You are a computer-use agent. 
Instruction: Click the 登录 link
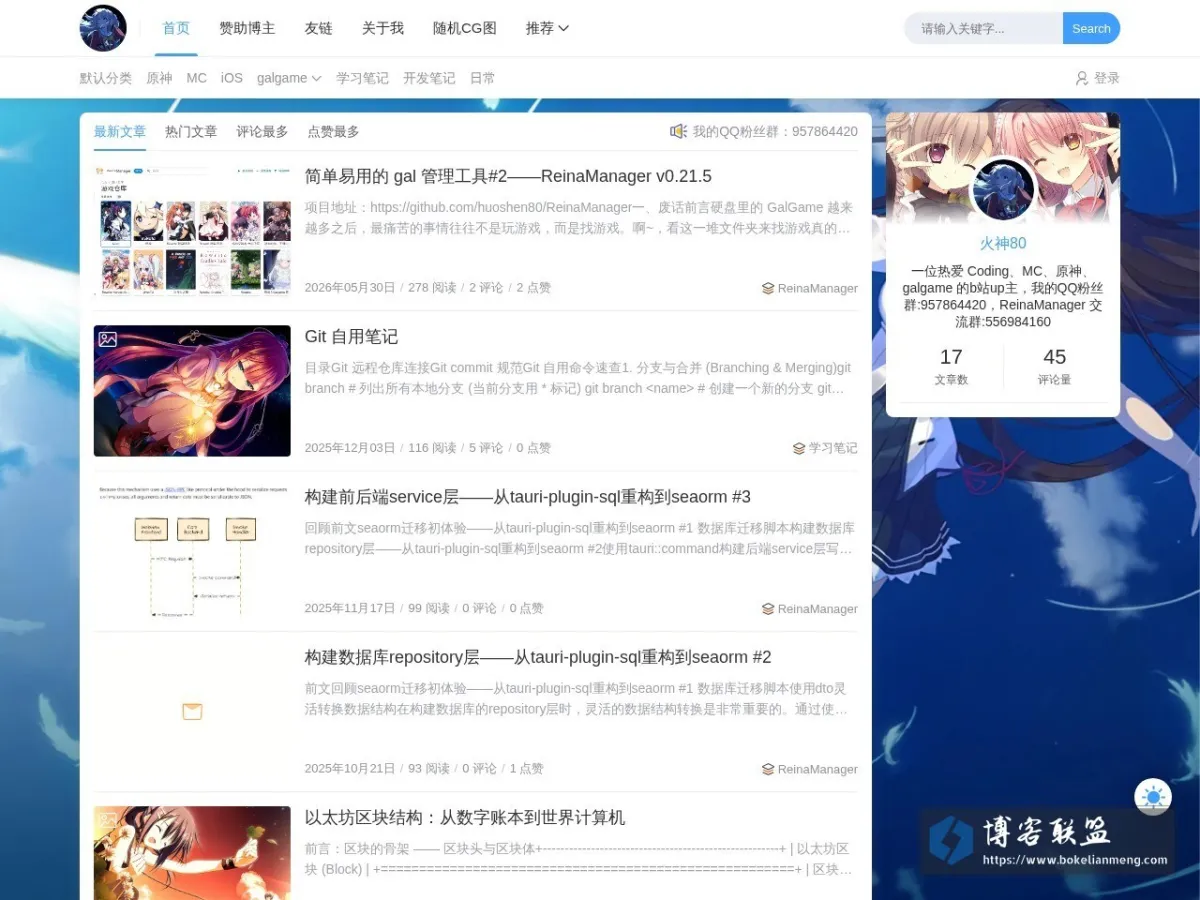pyautogui.click(x=1107, y=78)
